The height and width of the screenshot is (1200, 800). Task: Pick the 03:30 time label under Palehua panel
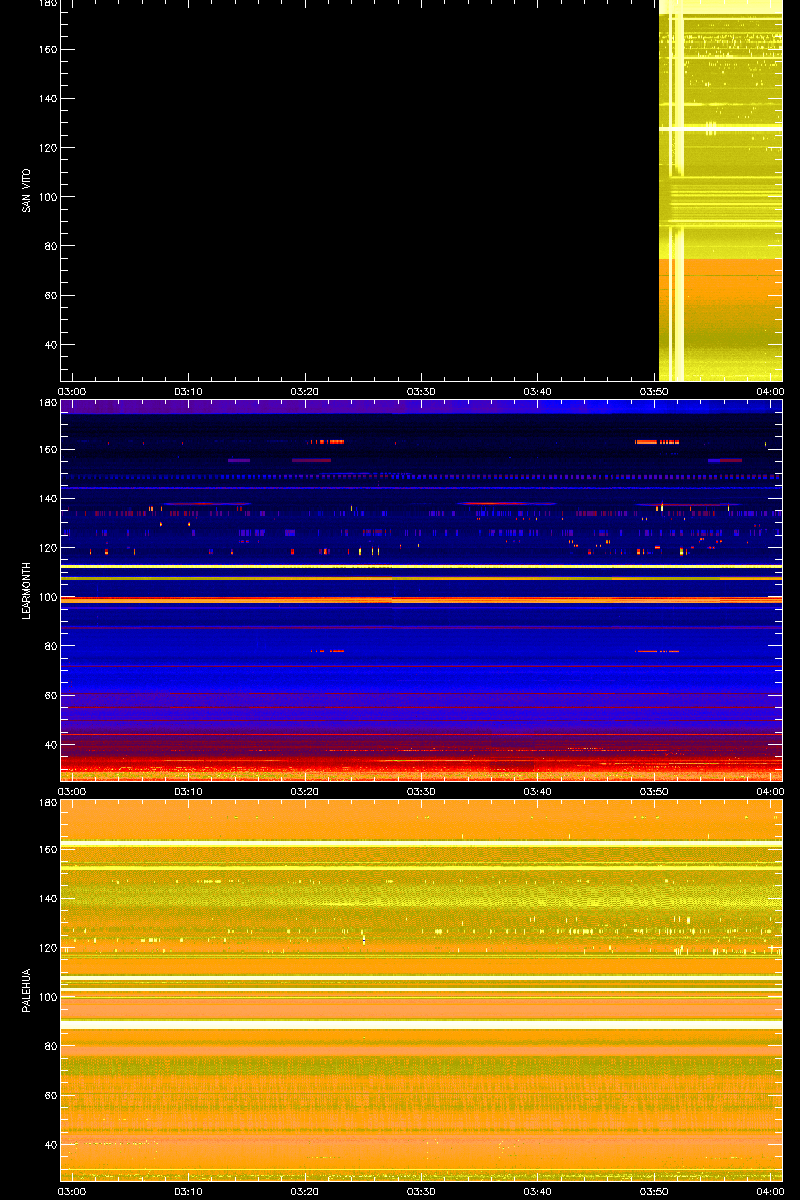(421, 1192)
